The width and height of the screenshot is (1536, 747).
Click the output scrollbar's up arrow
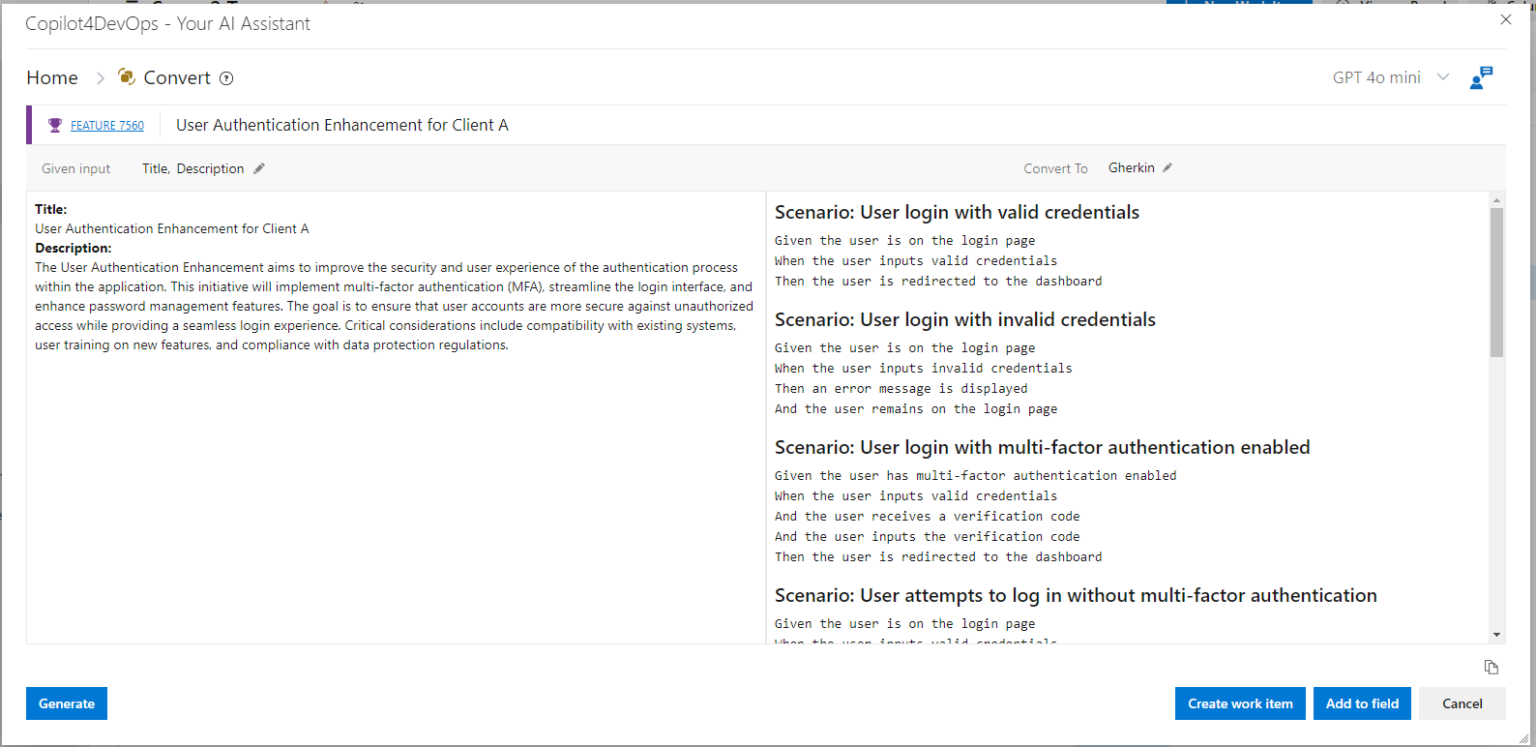pyautogui.click(x=1497, y=200)
